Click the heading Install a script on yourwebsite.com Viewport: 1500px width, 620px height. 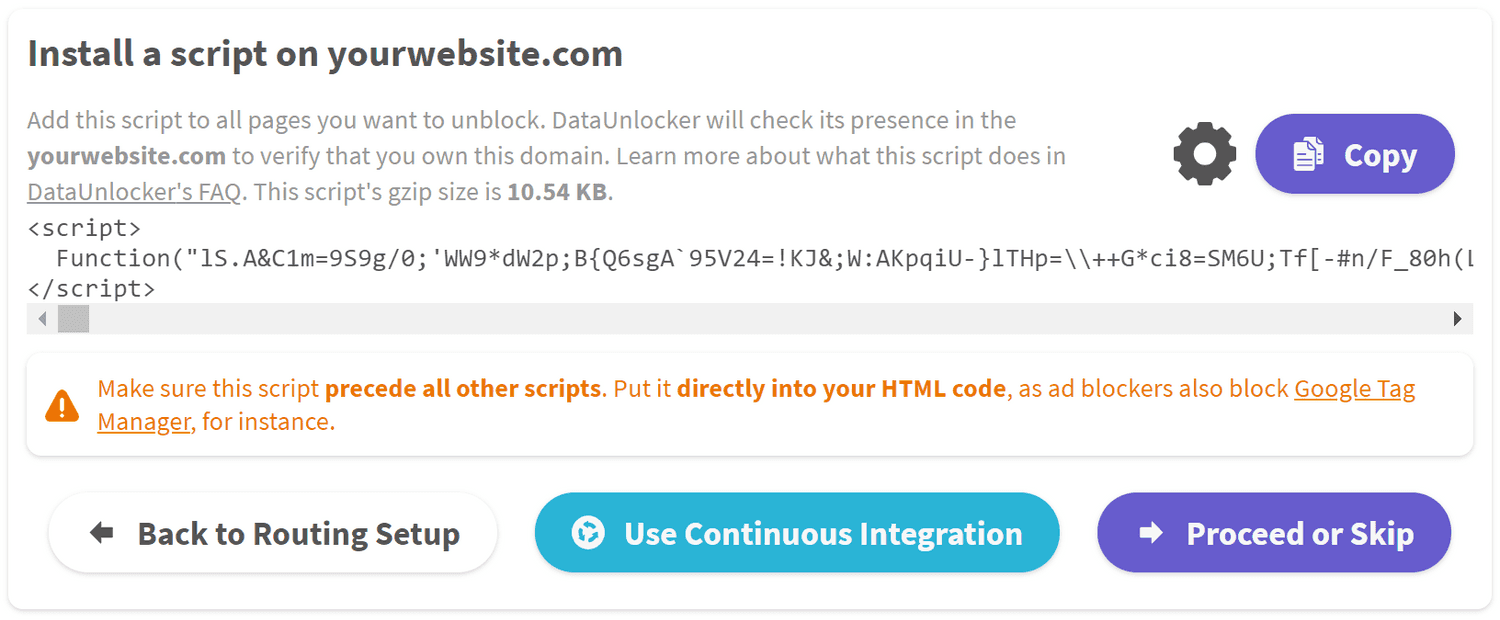325,53
